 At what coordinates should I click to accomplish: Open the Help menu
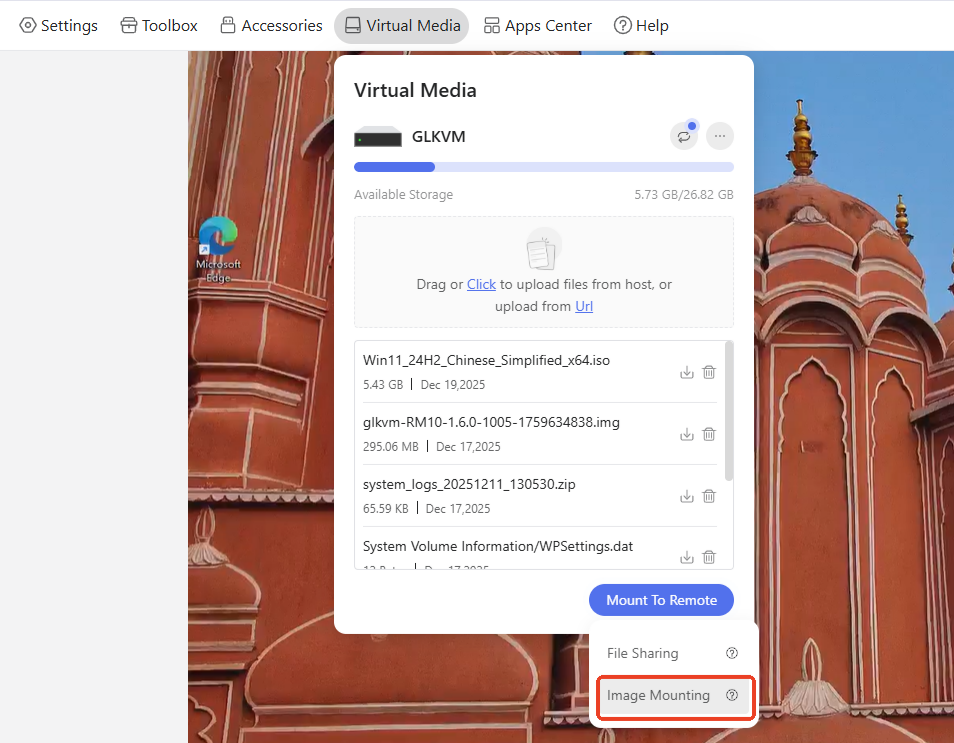[641, 25]
